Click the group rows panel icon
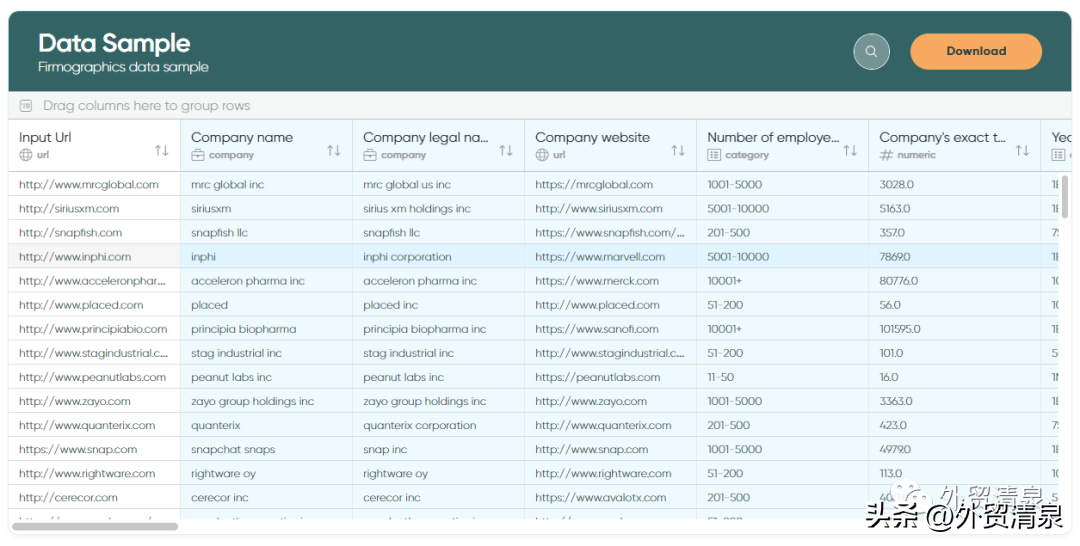Image resolution: width=1080 pixels, height=546 pixels. point(25,105)
